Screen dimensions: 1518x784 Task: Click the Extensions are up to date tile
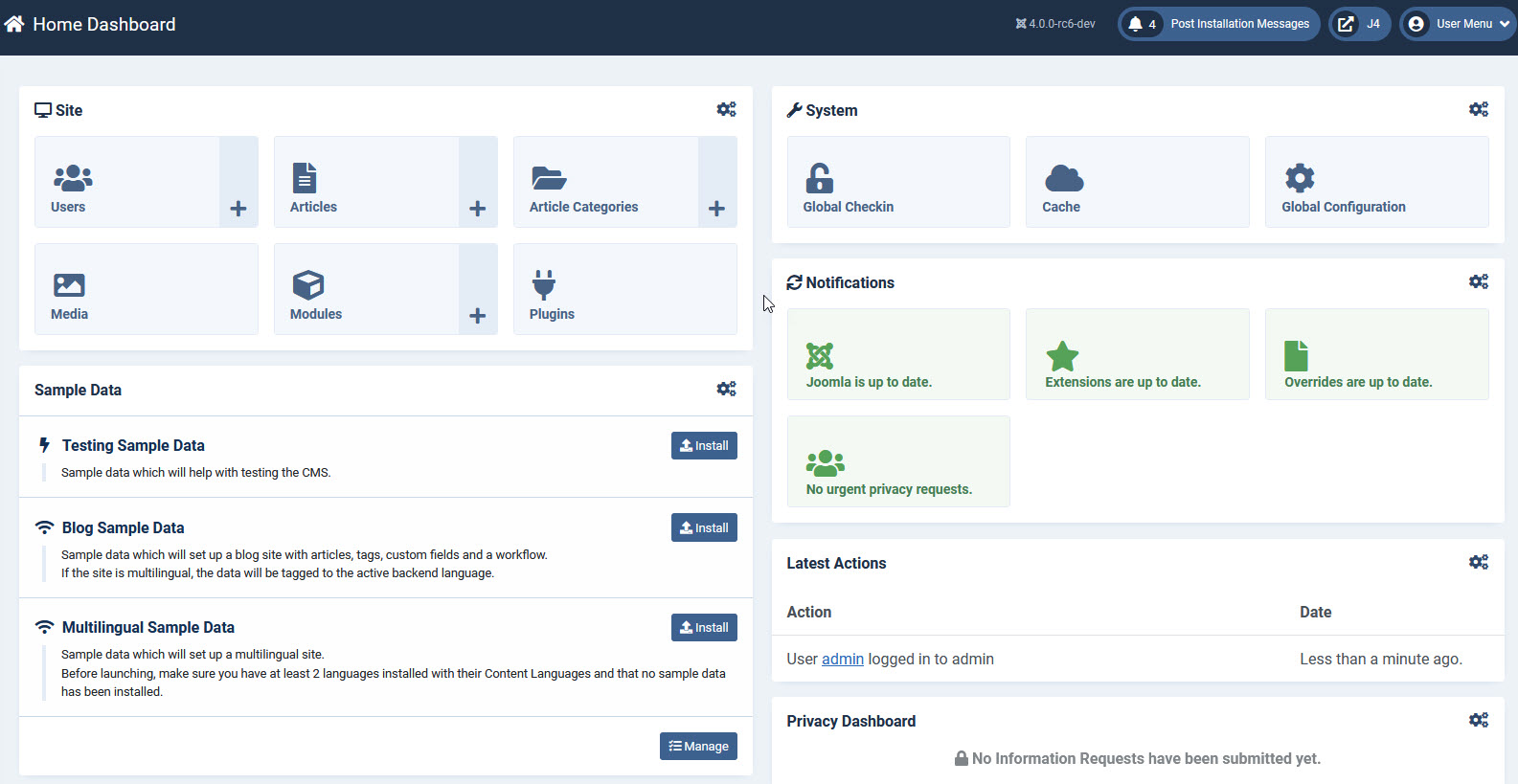pos(1138,354)
